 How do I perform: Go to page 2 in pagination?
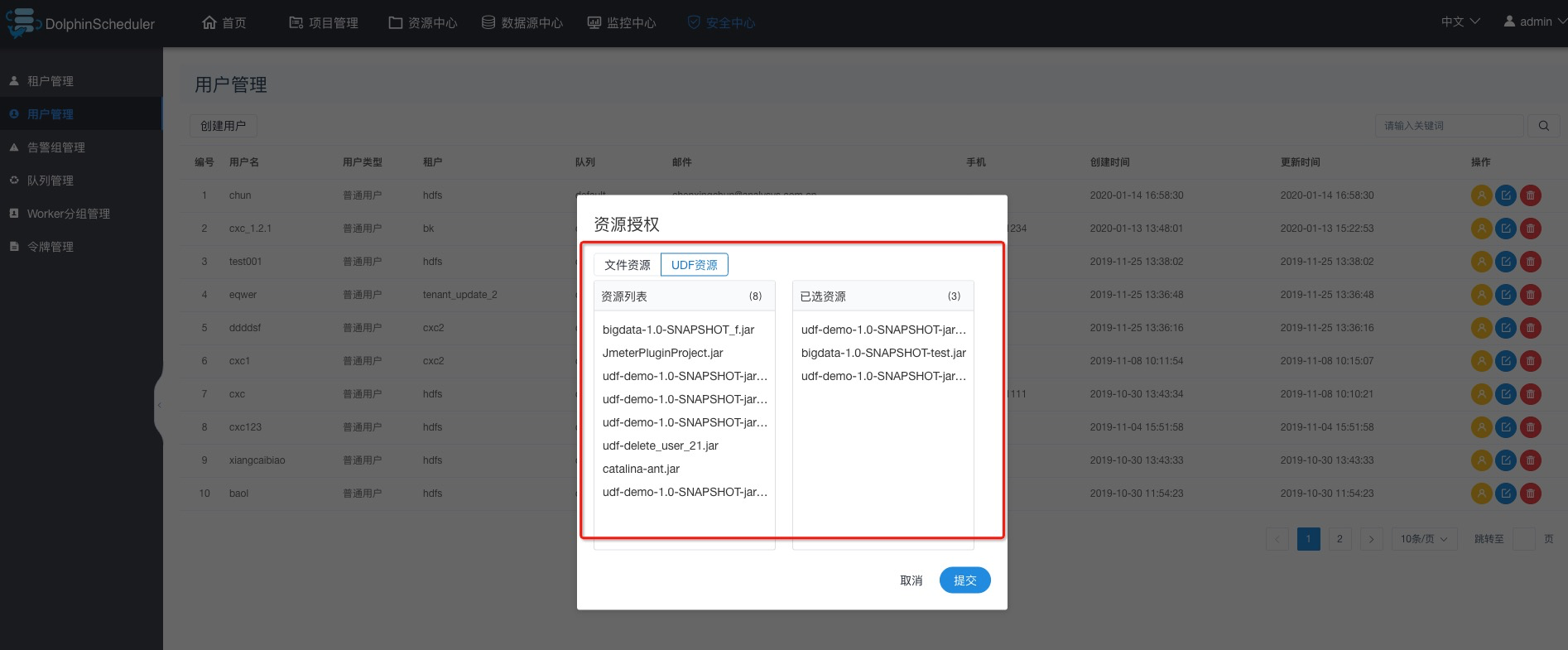(1340, 539)
